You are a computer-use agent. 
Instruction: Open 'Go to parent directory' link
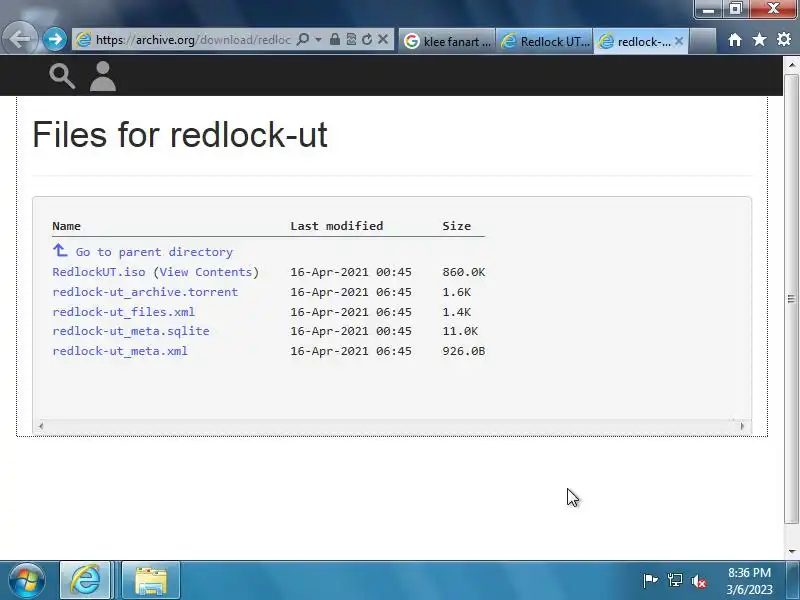click(154, 252)
